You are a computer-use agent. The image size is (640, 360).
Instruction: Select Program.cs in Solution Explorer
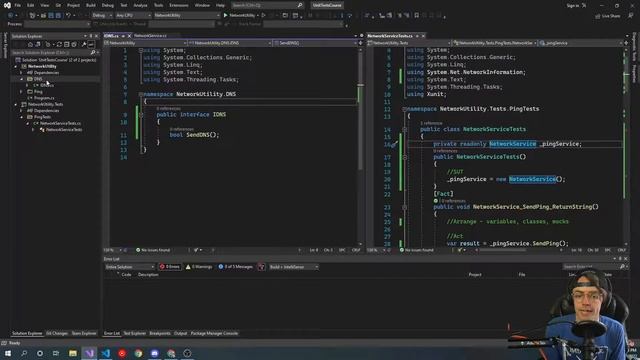(44, 98)
